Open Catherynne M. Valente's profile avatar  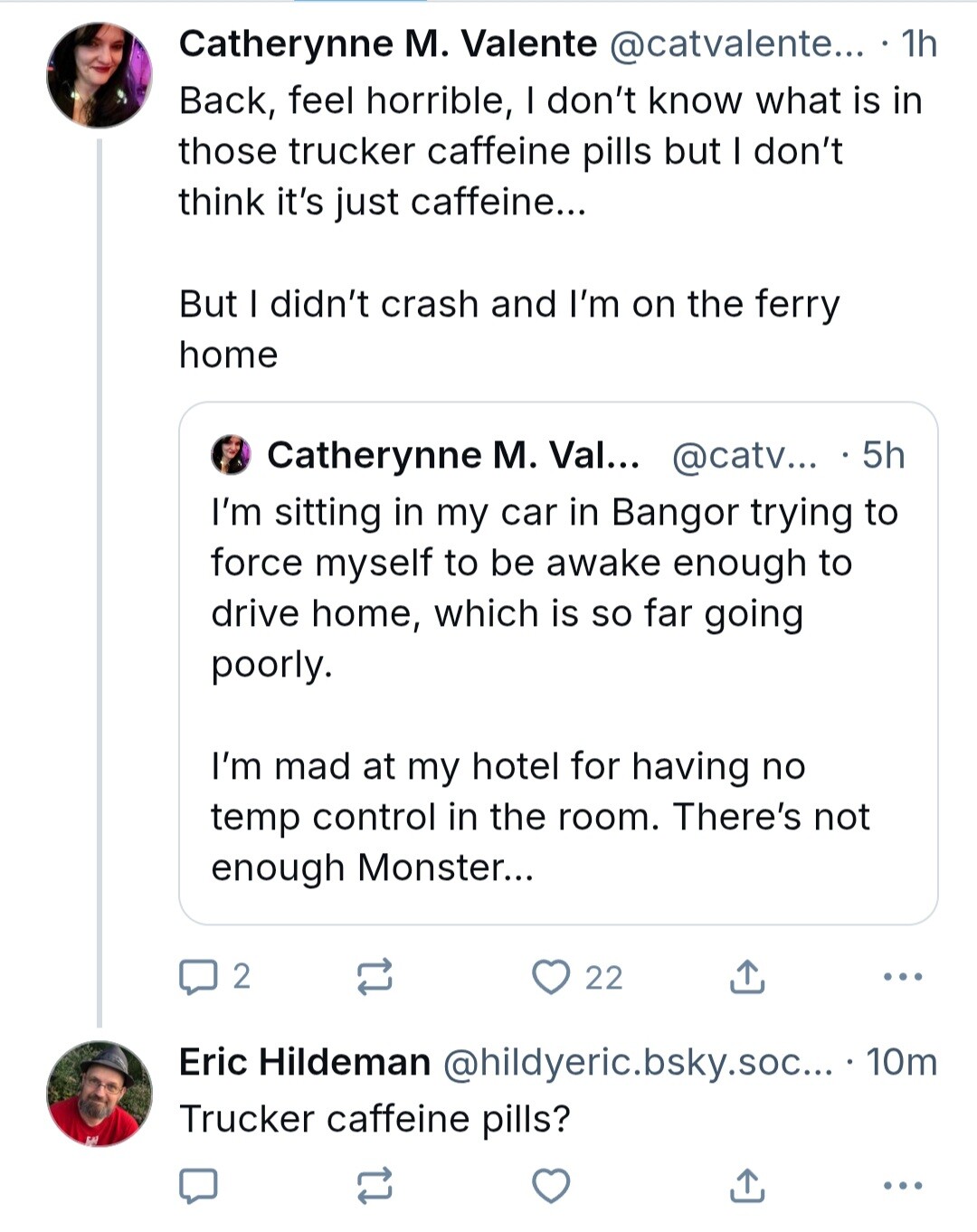(x=100, y=75)
